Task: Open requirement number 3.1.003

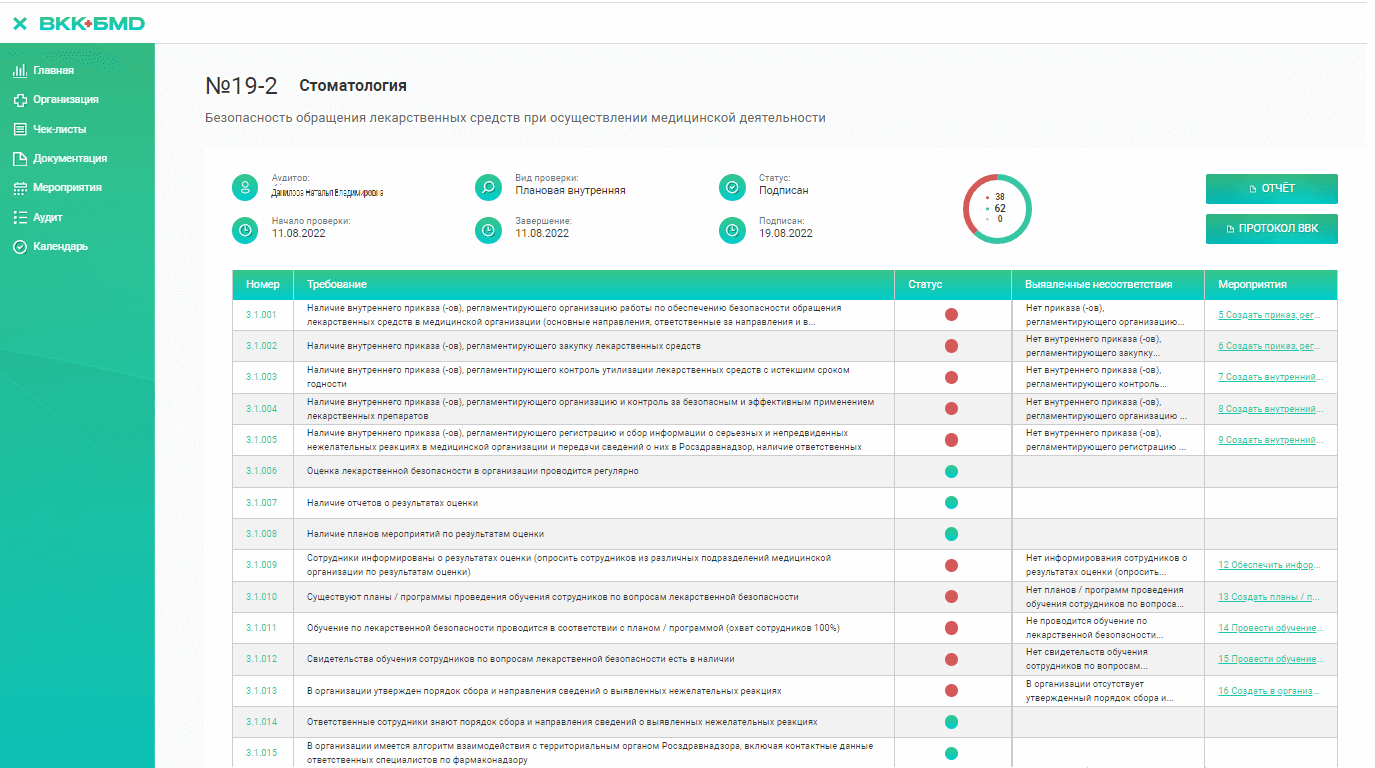Action: pyautogui.click(x=261, y=377)
